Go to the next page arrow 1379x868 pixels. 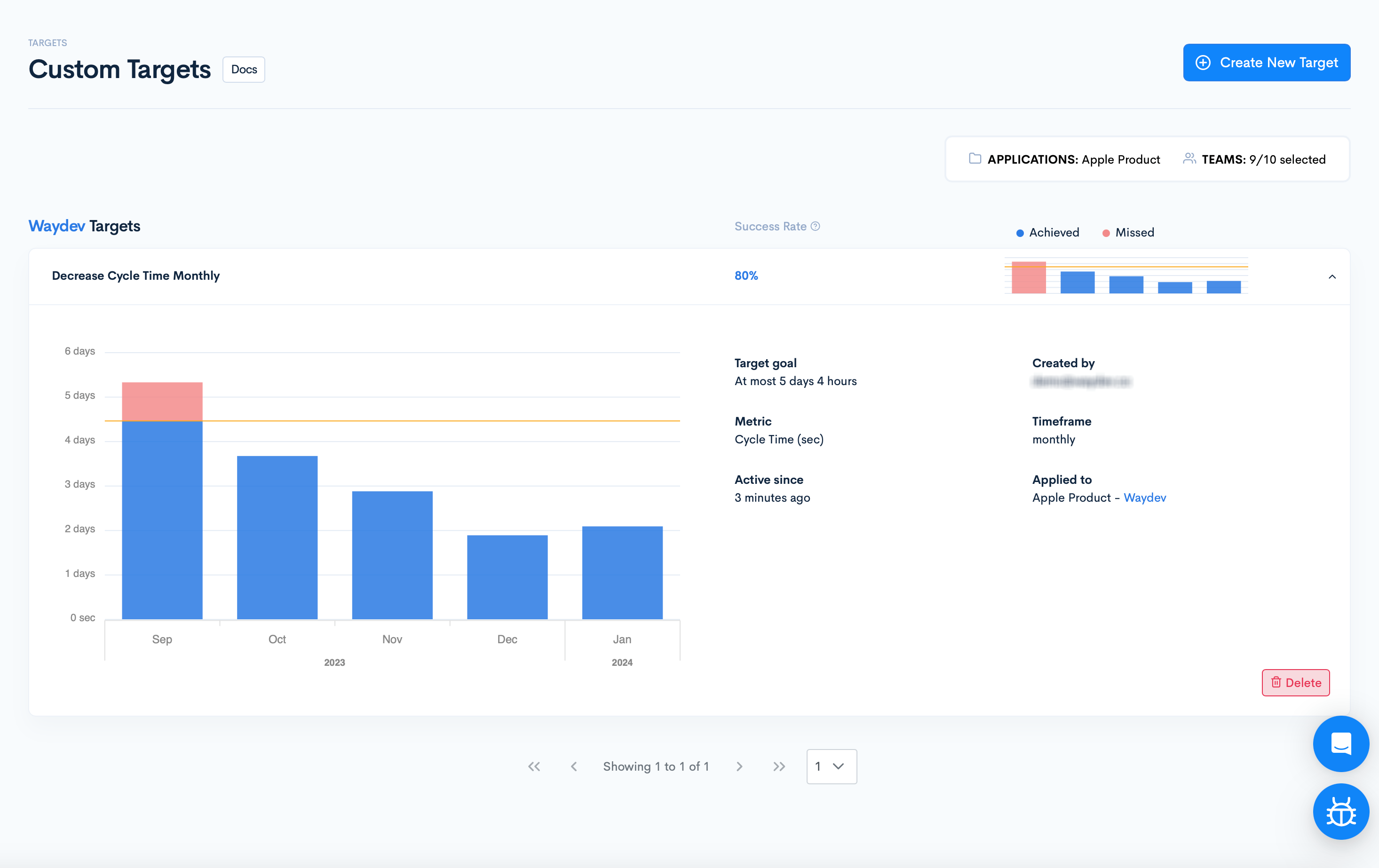[739, 766]
